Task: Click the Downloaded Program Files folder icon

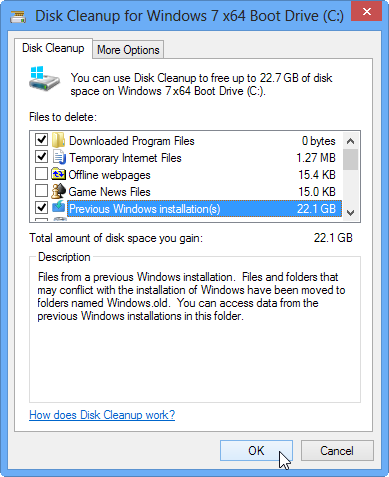Action: pos(58,140)
